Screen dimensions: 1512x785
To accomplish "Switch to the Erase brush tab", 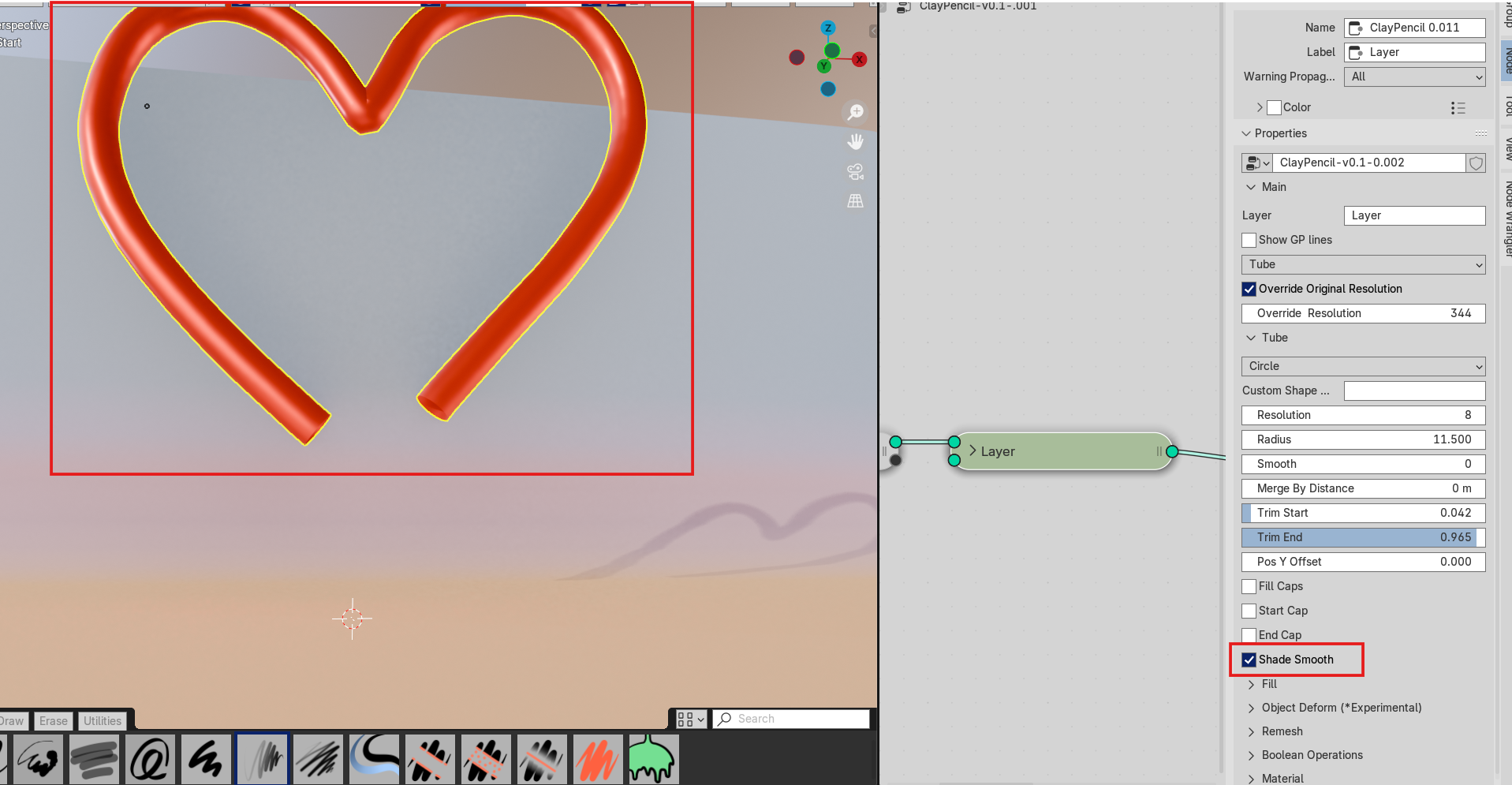I will (x=54, y=721).
